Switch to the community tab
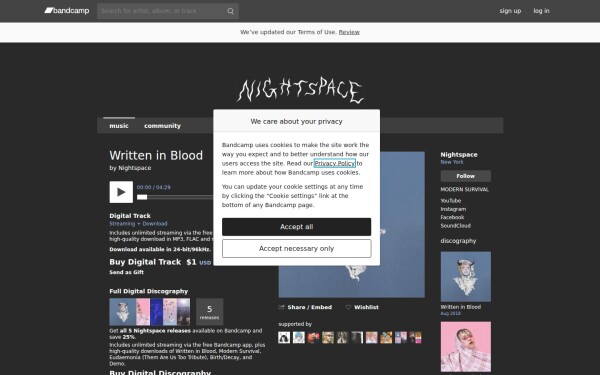The width and height of the screenshot is (600, 375). tap(162, 126)
